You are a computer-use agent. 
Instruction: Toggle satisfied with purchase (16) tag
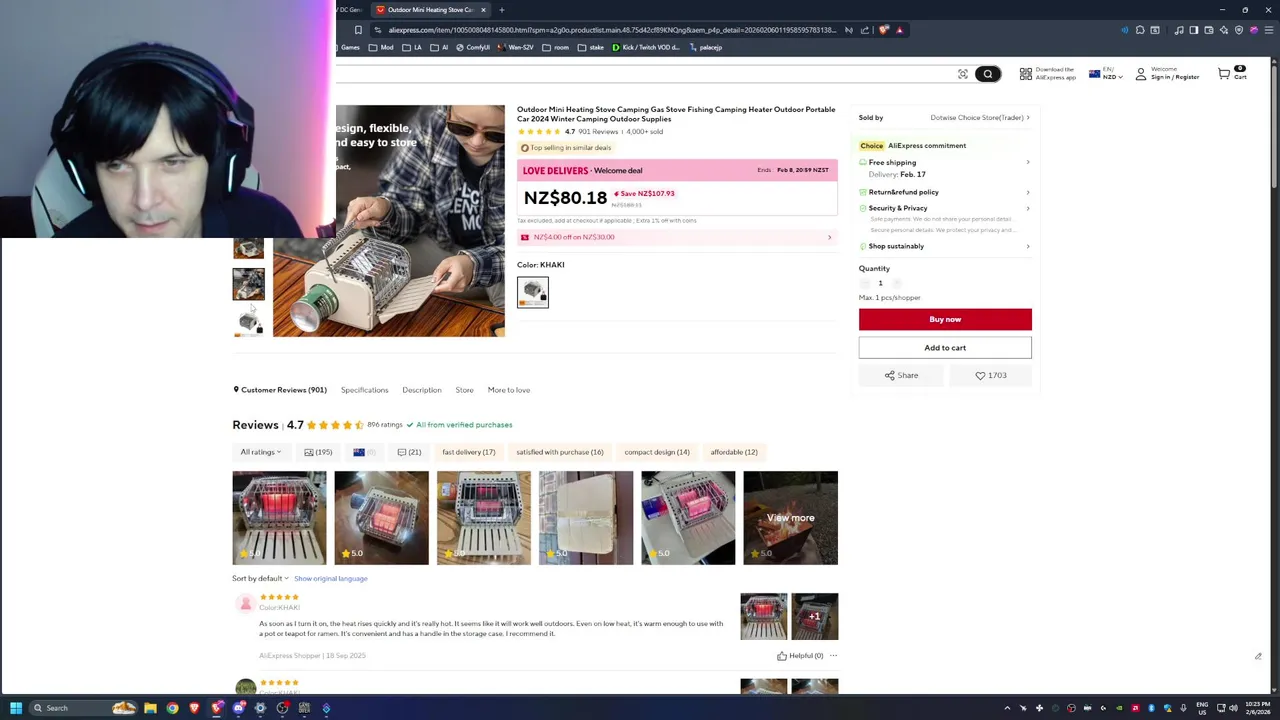tap(560, 452)
